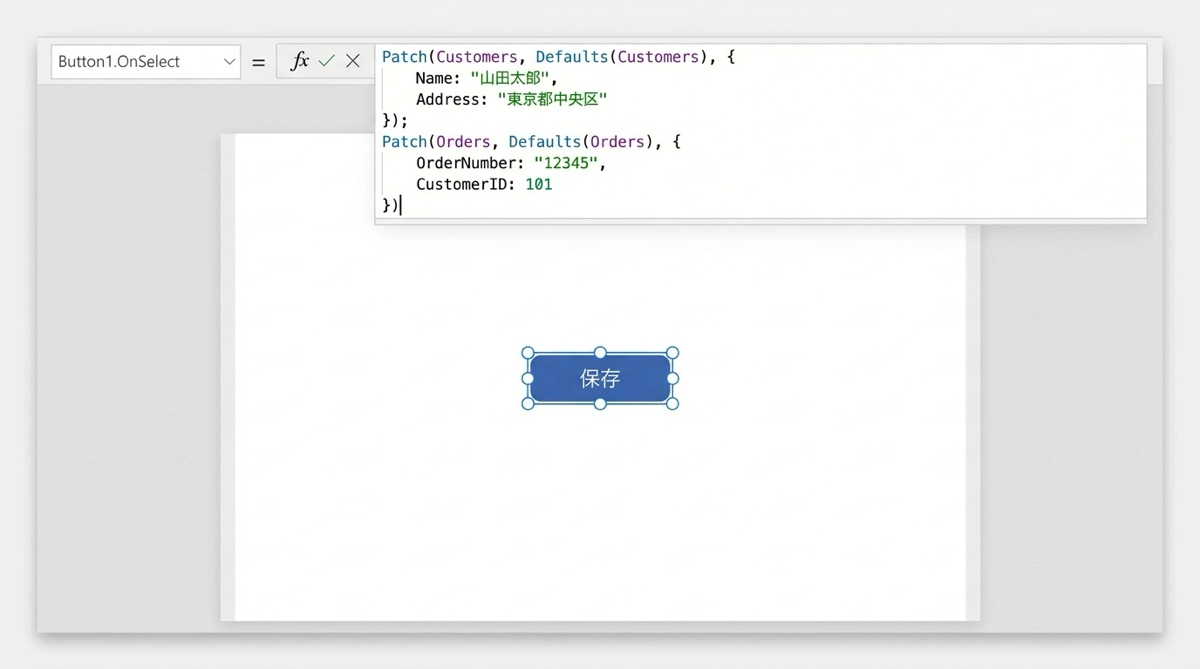Screen dimensions: 1200x669
Task: Open the Button1.OnSelect property dropdown
Action: [135, 61]
